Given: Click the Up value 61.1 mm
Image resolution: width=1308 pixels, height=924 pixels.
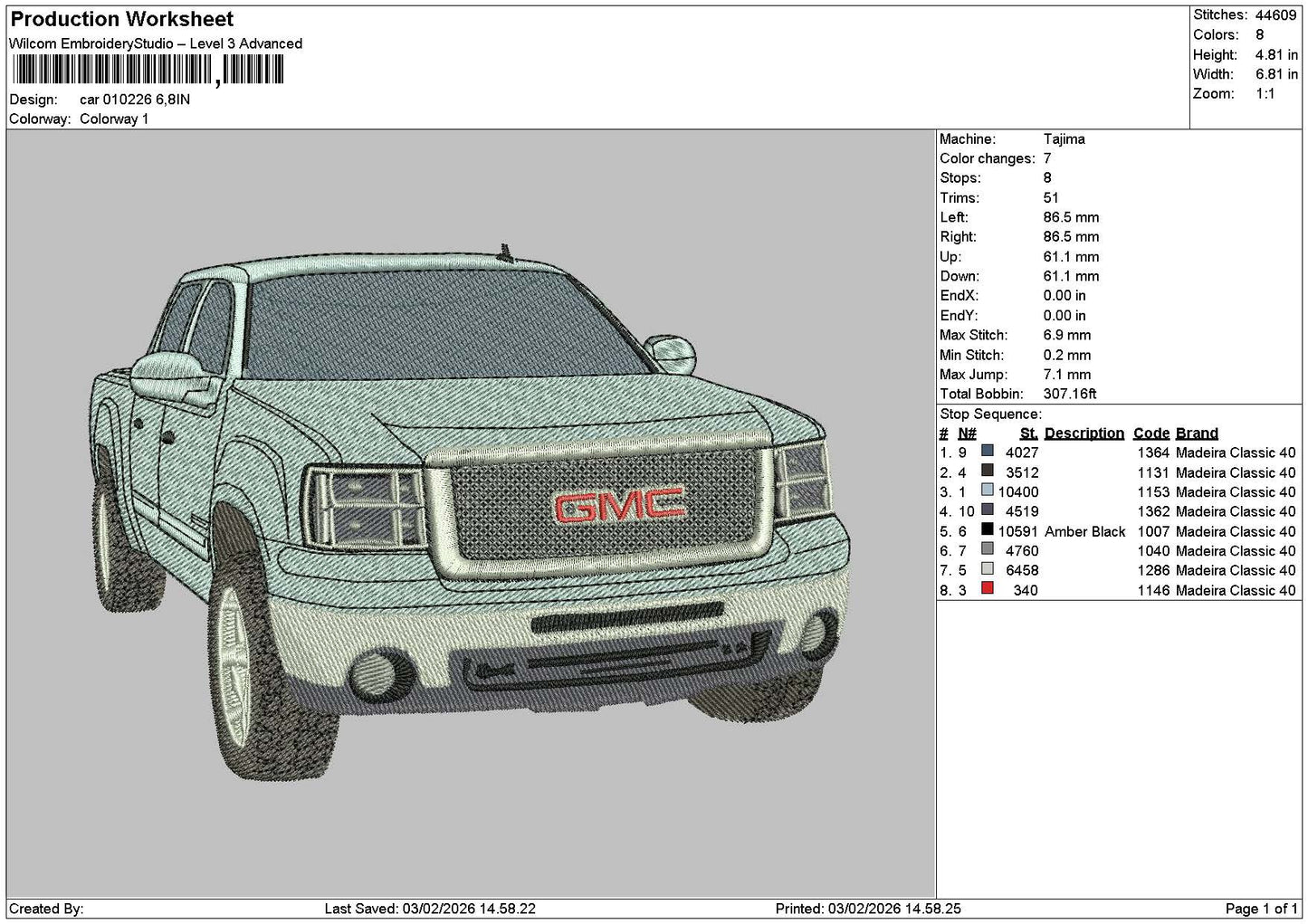Looking at the screenshot, I should click(x=1071, y=257).
